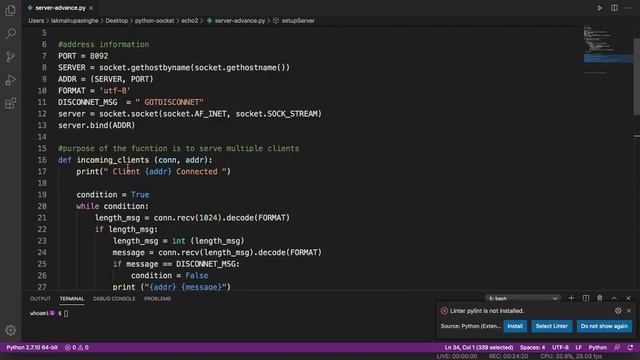Image resolution: width=640 pixels, height=360 pixels.
Task: Change encoding via UTF-8 status item
Action: pyautogui.click(x=560, y=348)
